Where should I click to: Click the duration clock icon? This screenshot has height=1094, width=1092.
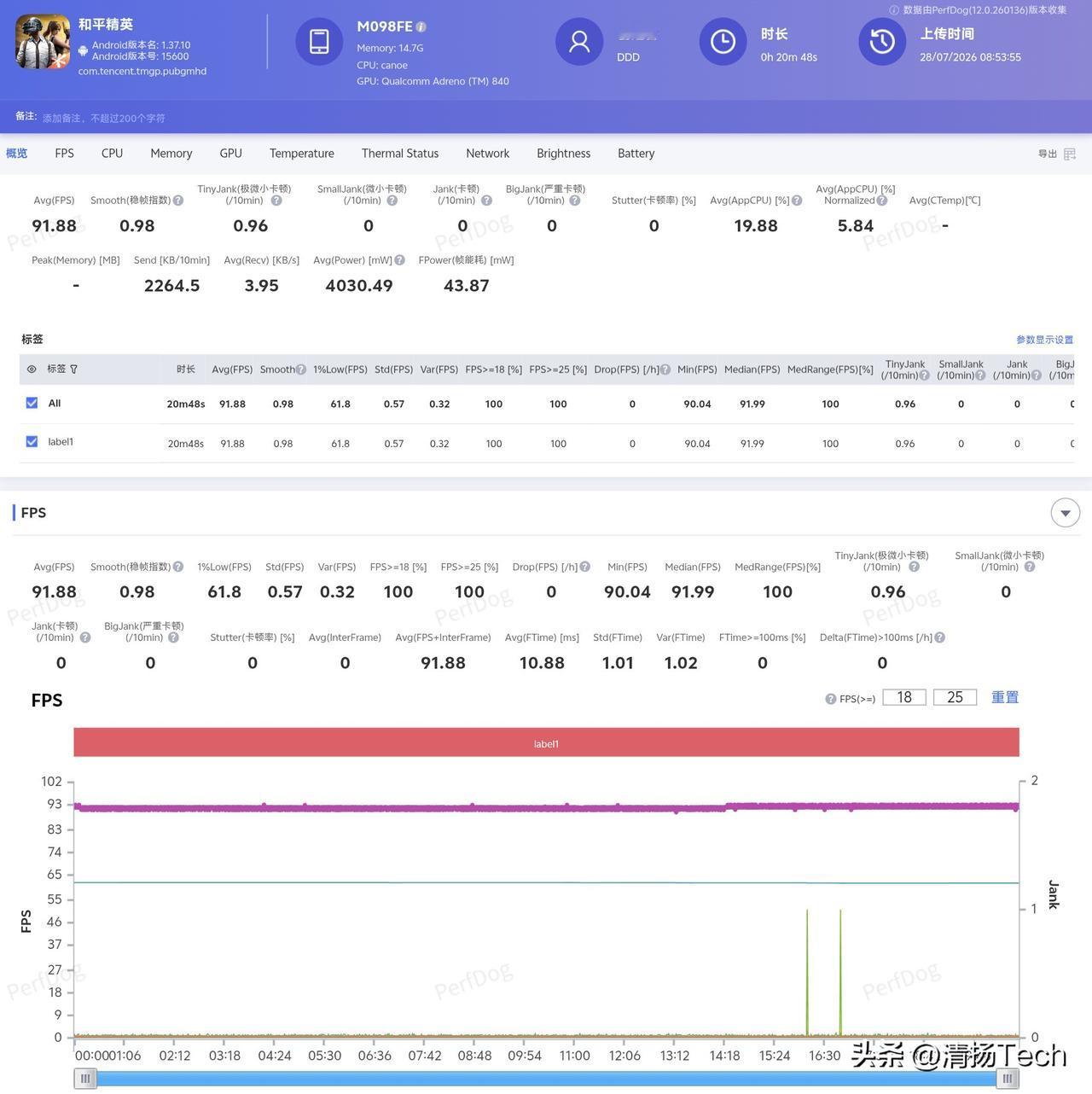click(x=723, y=41)
